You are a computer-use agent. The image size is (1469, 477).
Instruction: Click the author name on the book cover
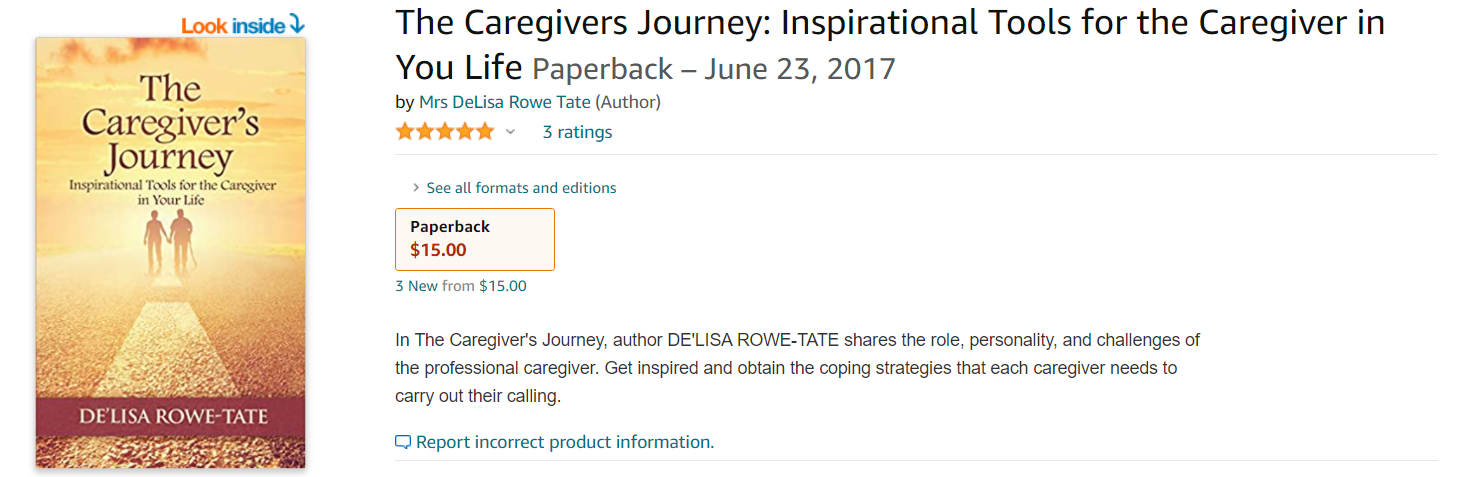[x=171, y=414]
